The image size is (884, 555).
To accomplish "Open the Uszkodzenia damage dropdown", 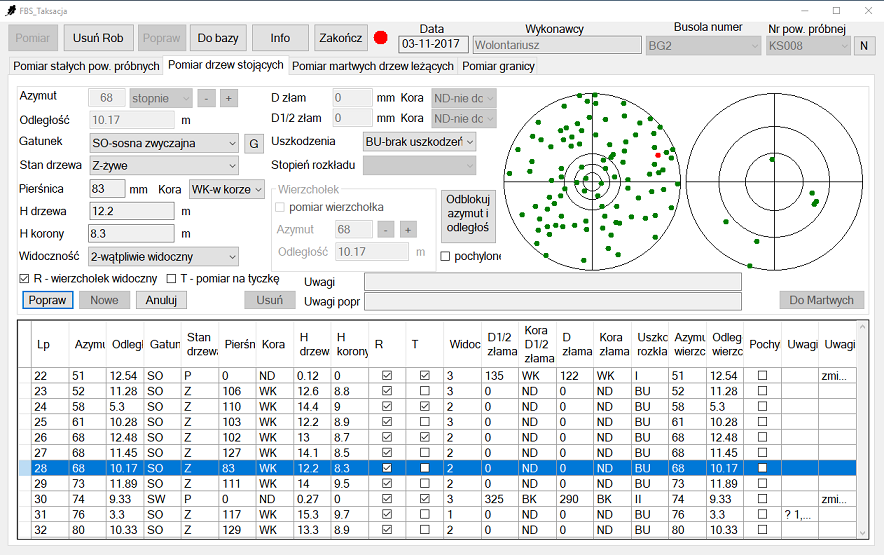I will click(x=419, y=142).
